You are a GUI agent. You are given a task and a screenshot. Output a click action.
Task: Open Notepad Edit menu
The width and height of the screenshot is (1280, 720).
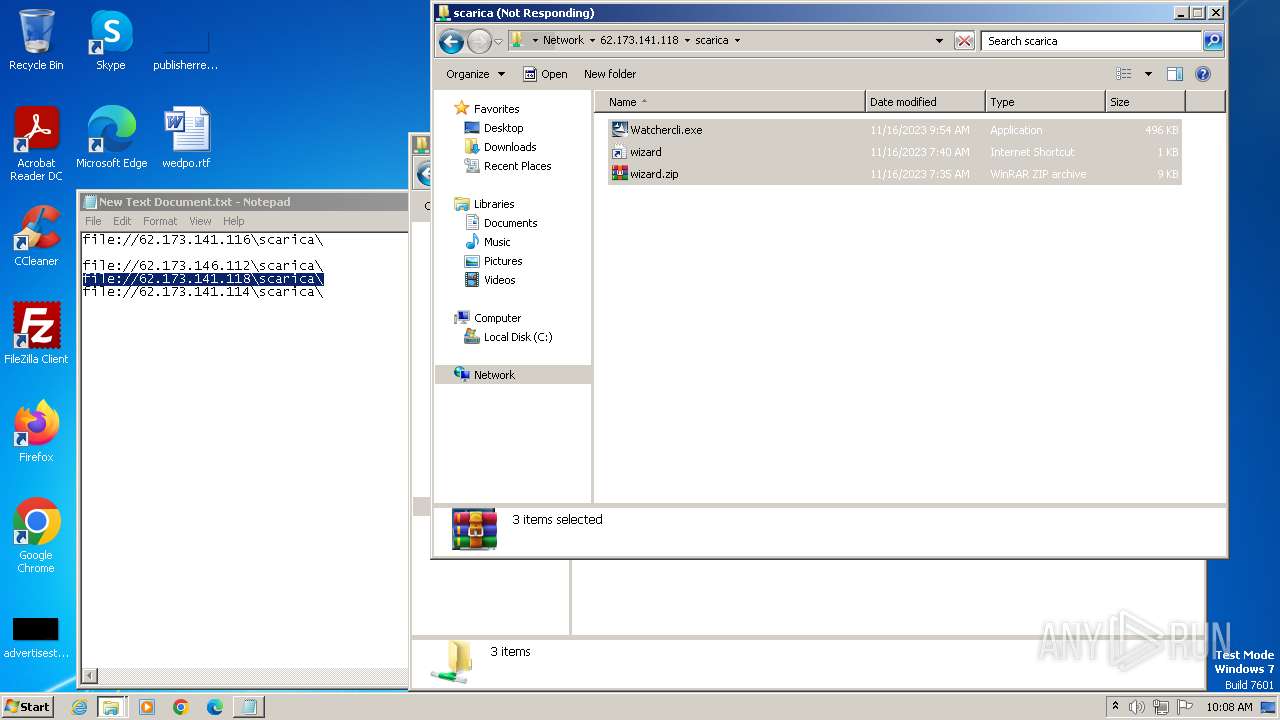122,221
